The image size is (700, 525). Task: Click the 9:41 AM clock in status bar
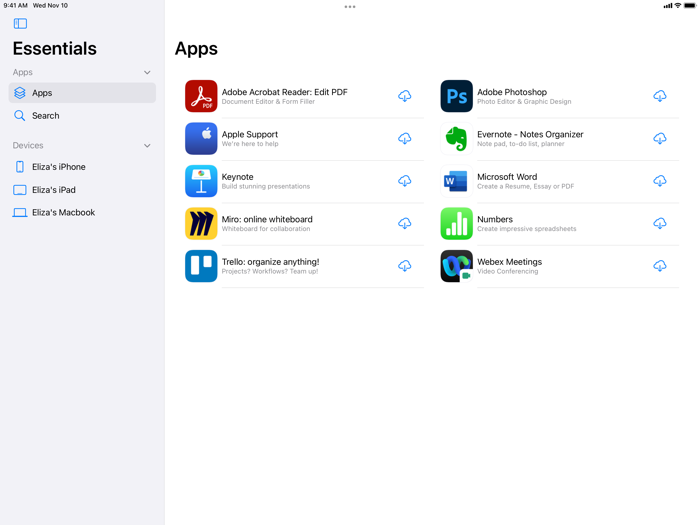(x=16, y=5)
